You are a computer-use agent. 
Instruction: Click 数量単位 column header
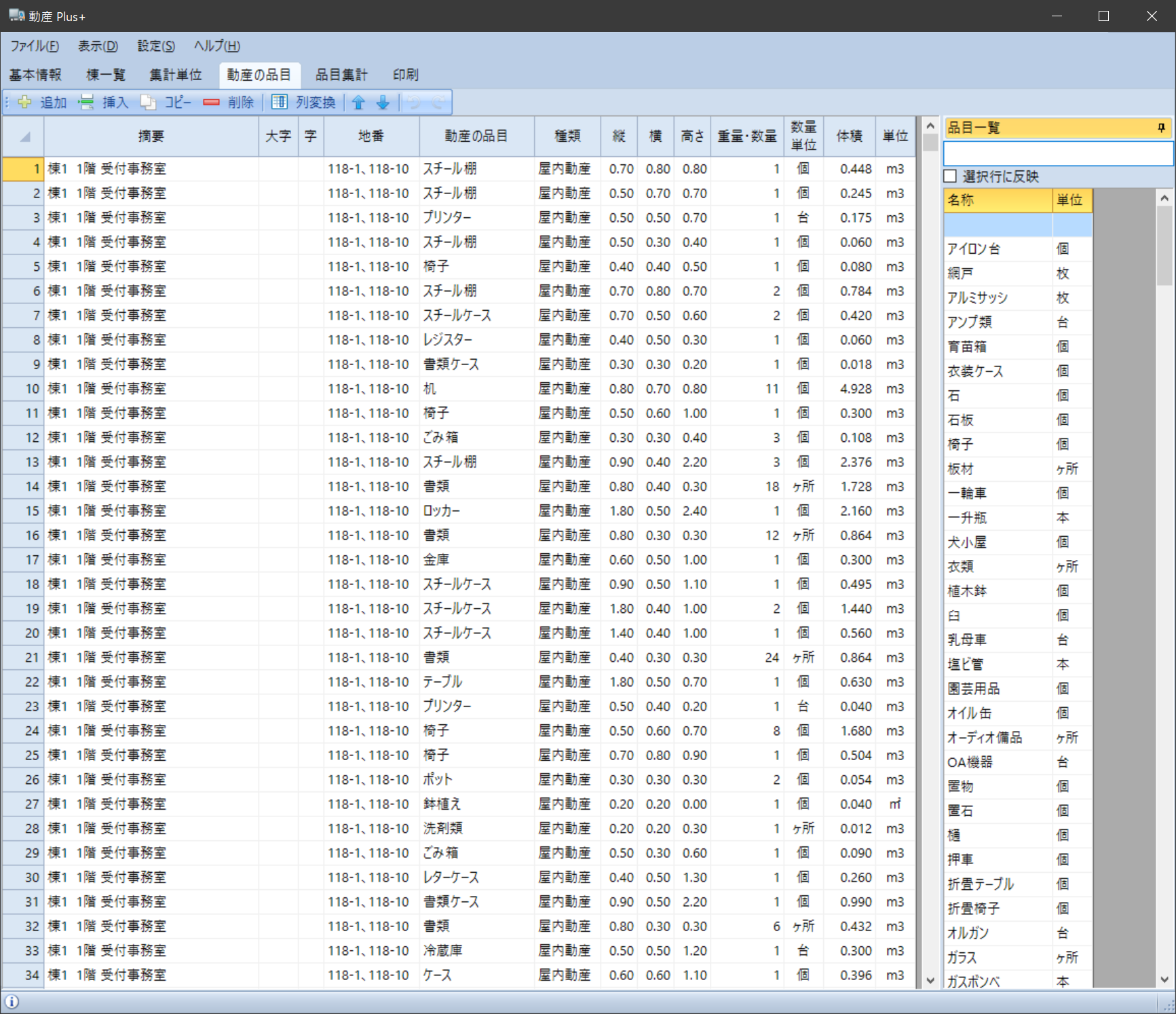click(x=803, y=136)
